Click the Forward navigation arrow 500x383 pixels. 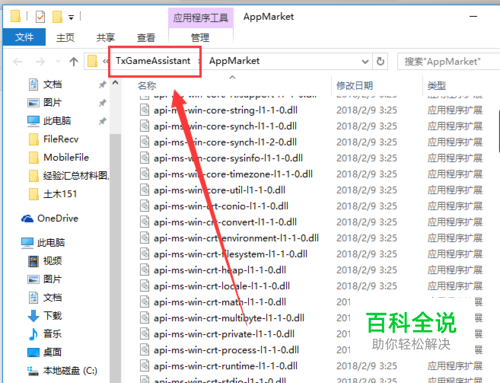(40, 62)
